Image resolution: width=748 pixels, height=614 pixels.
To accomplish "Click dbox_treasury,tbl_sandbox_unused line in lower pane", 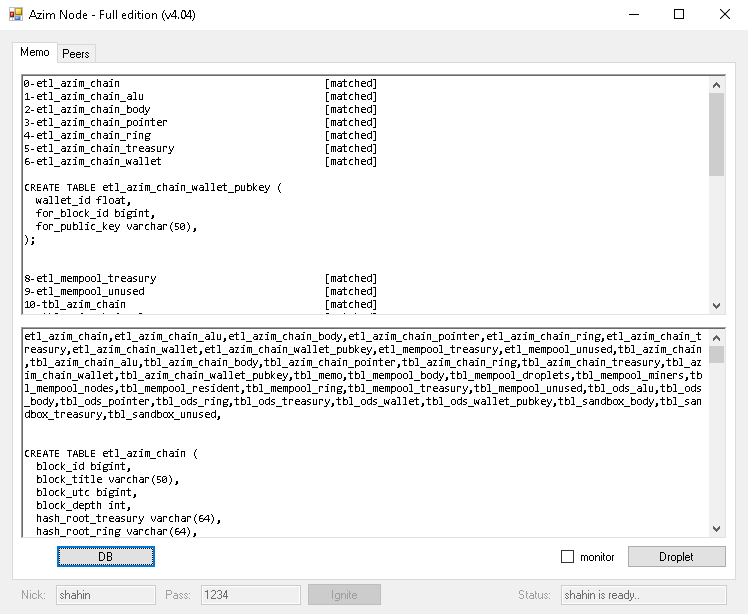I will pos(123,414).
